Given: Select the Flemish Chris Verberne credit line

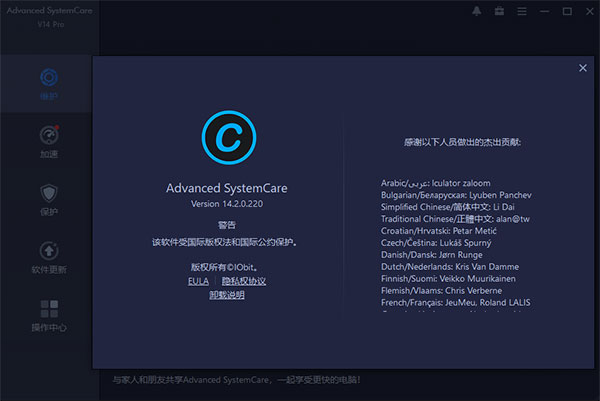Looking at the screenshot, I should point(441,291).
